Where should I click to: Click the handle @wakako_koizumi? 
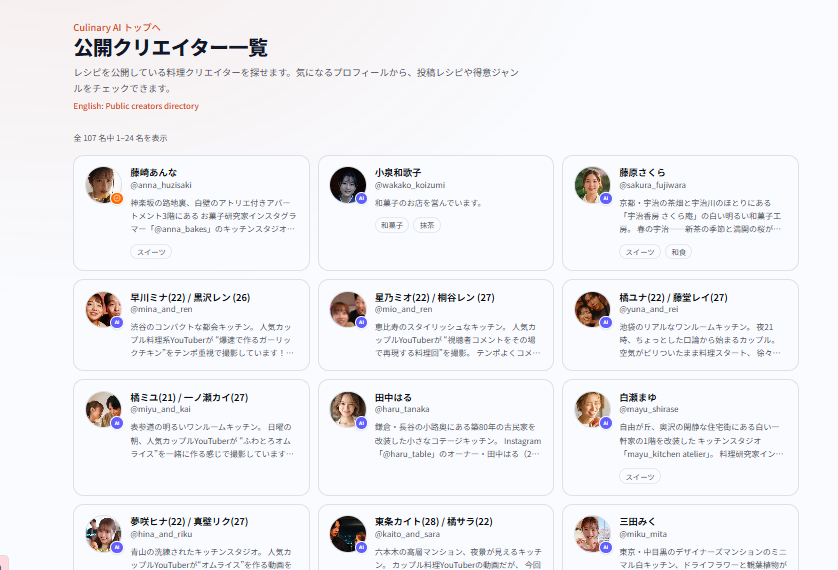click(410, 185)
